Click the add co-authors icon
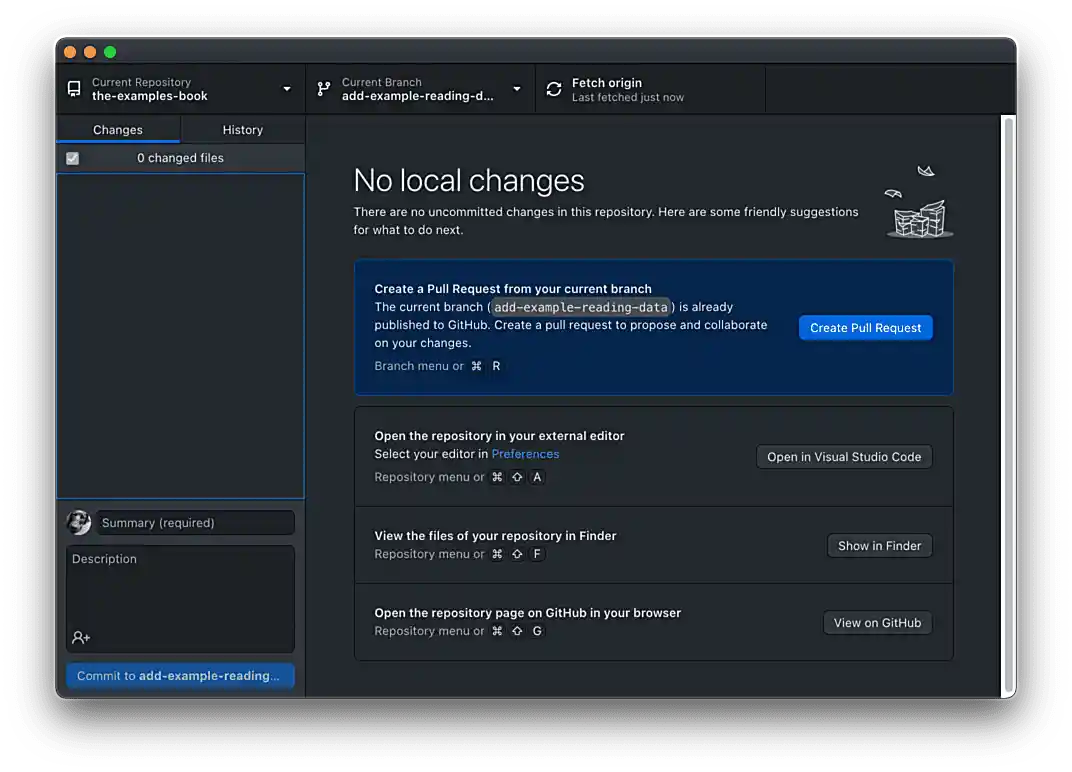The width and height of the screenshot is (1072, 772). (x=80, y=637)
